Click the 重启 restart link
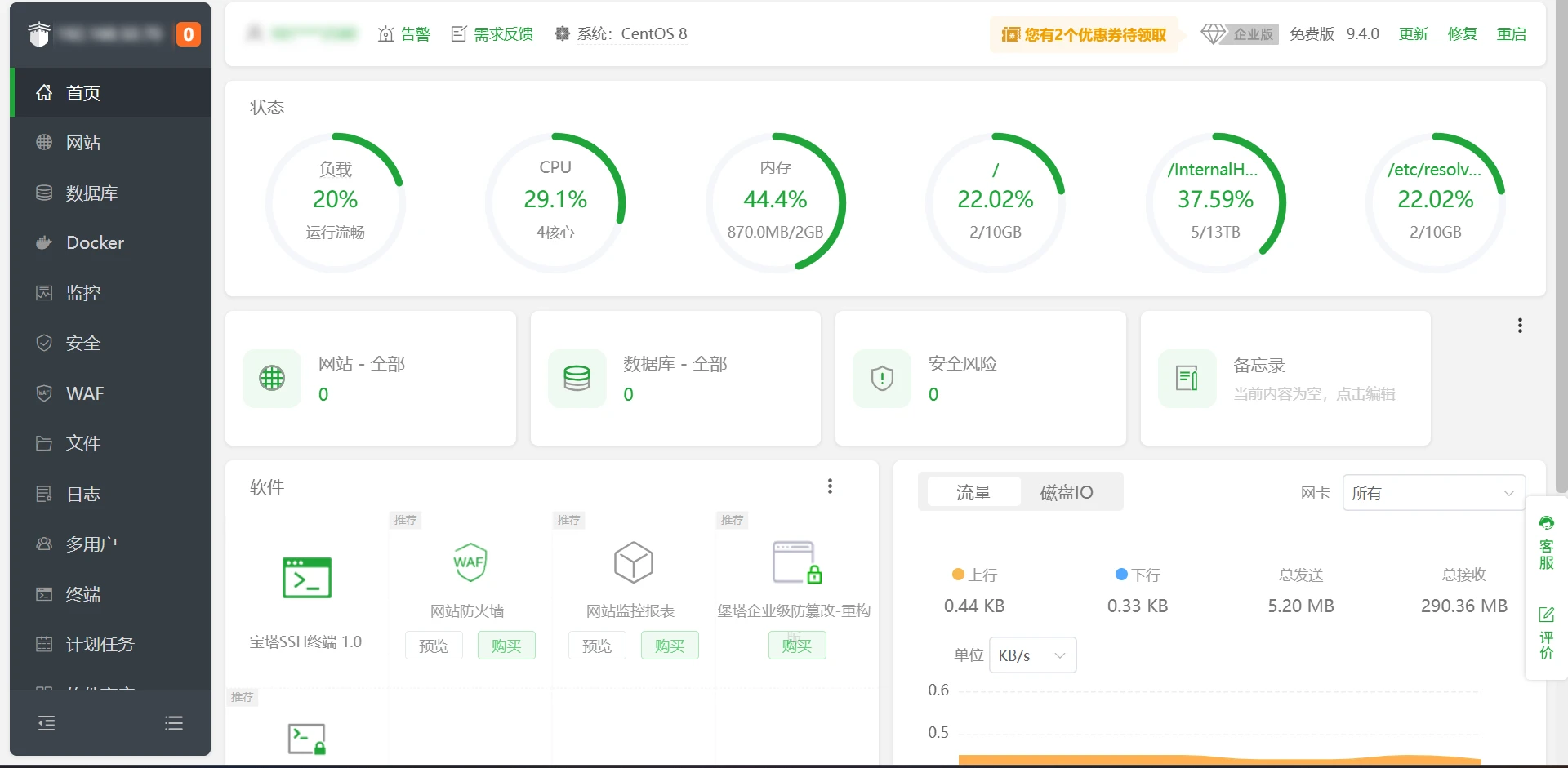Screen dimensions: 1568x768 tap(1512, 34)
